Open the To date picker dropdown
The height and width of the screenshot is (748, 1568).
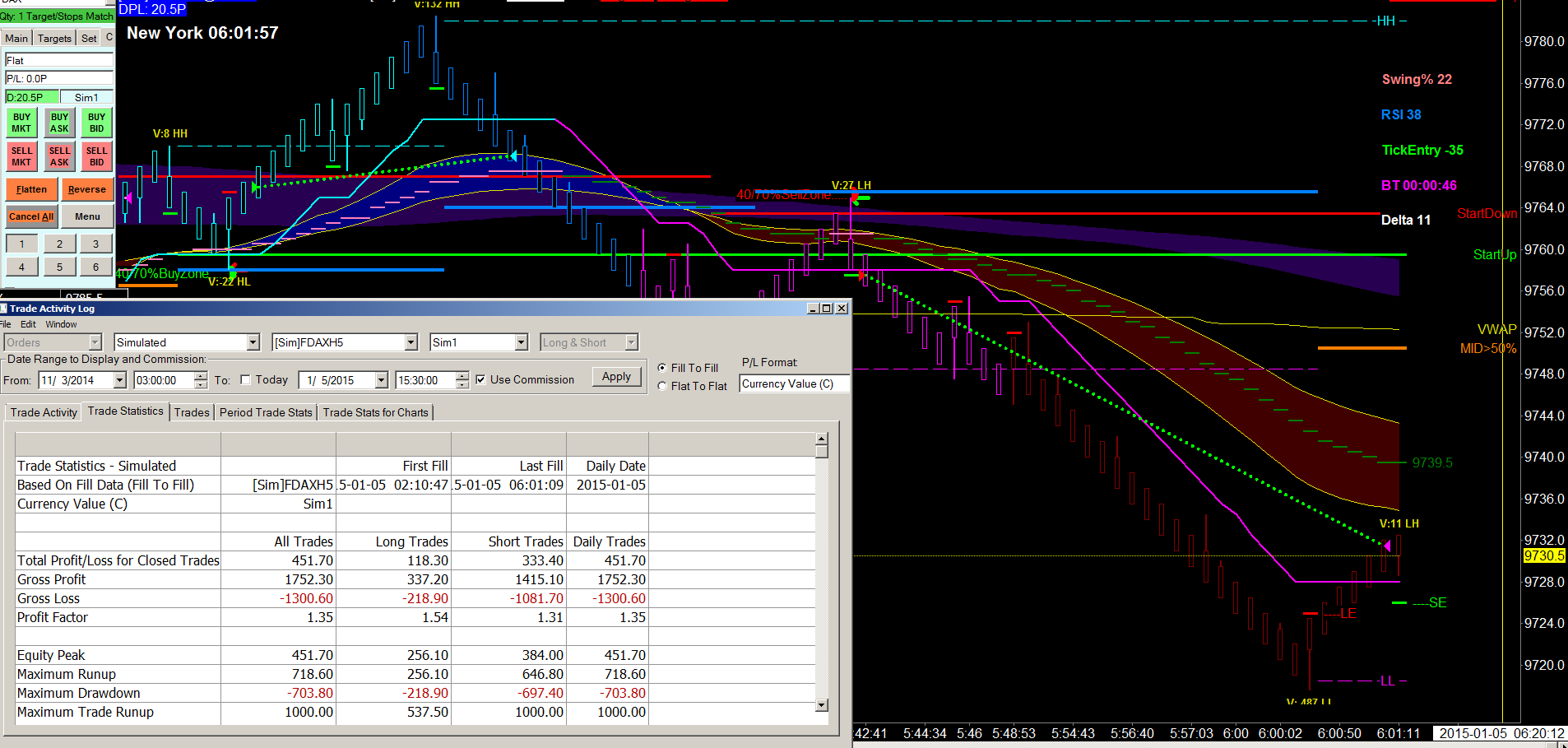[x=381, y=380]
